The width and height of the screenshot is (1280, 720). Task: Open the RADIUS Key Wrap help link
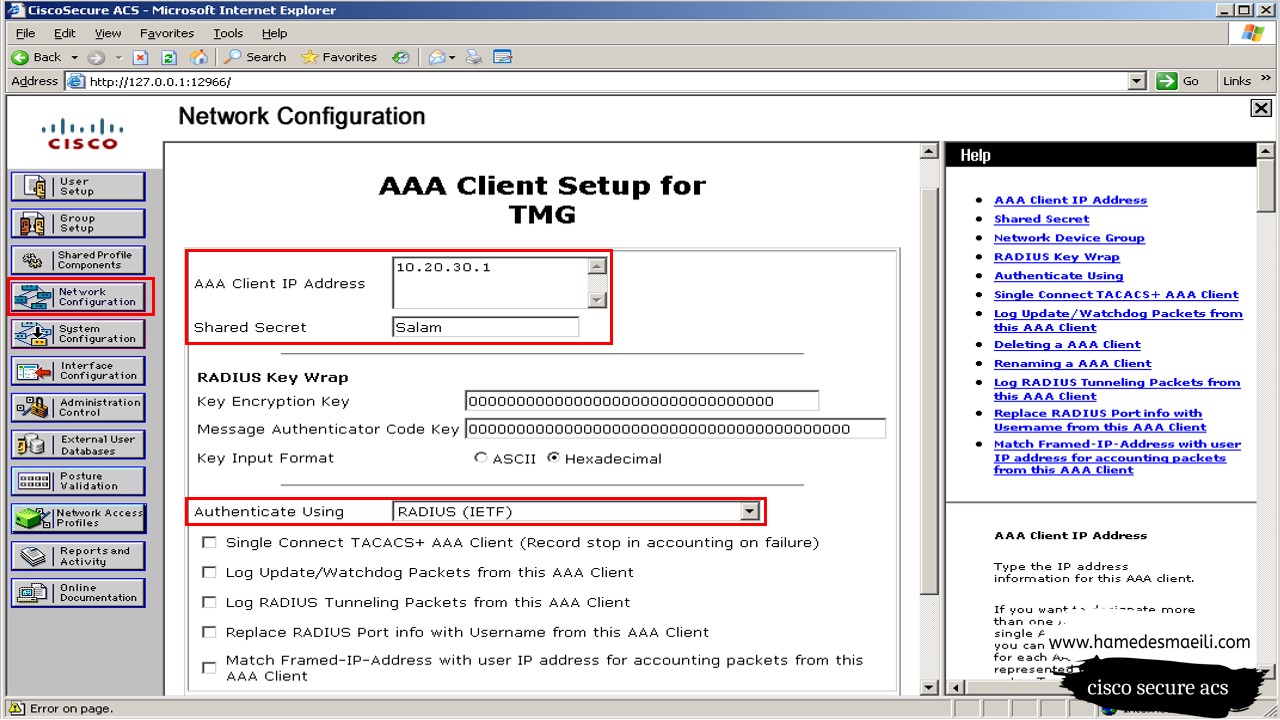point(1057,257)
